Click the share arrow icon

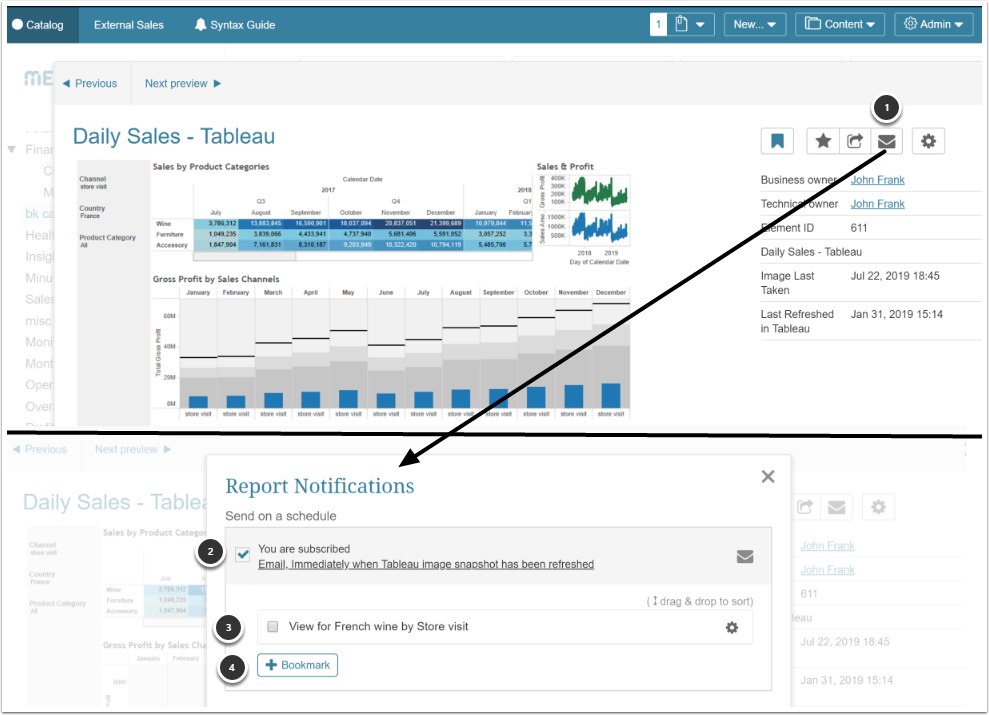click(855, 141)
